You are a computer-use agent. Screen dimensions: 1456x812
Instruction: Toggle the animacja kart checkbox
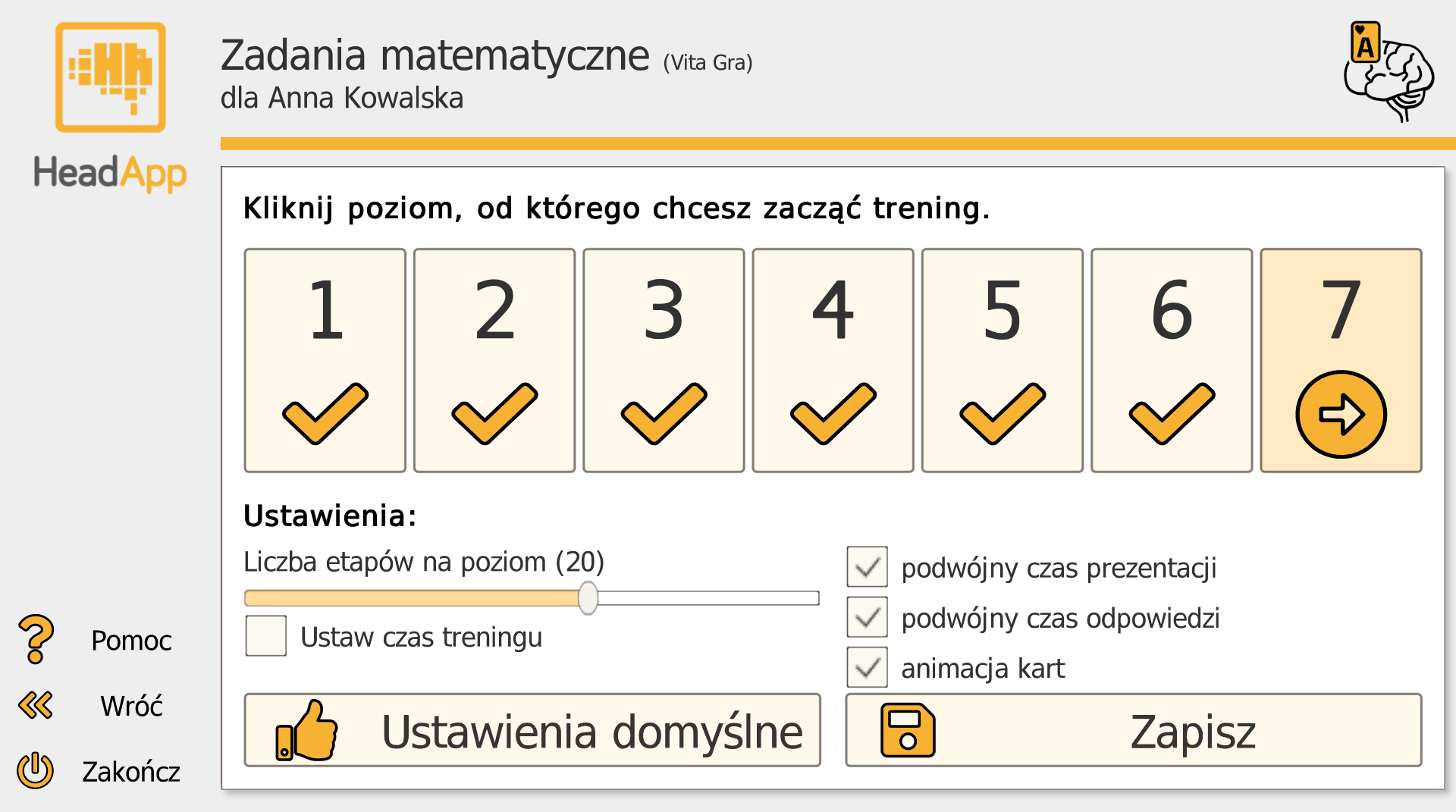[x=867, y=667]
